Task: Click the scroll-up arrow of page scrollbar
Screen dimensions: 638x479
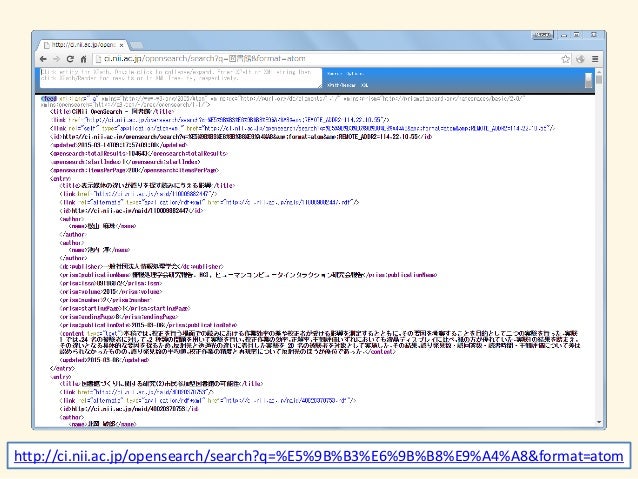Action: [599, 72]
